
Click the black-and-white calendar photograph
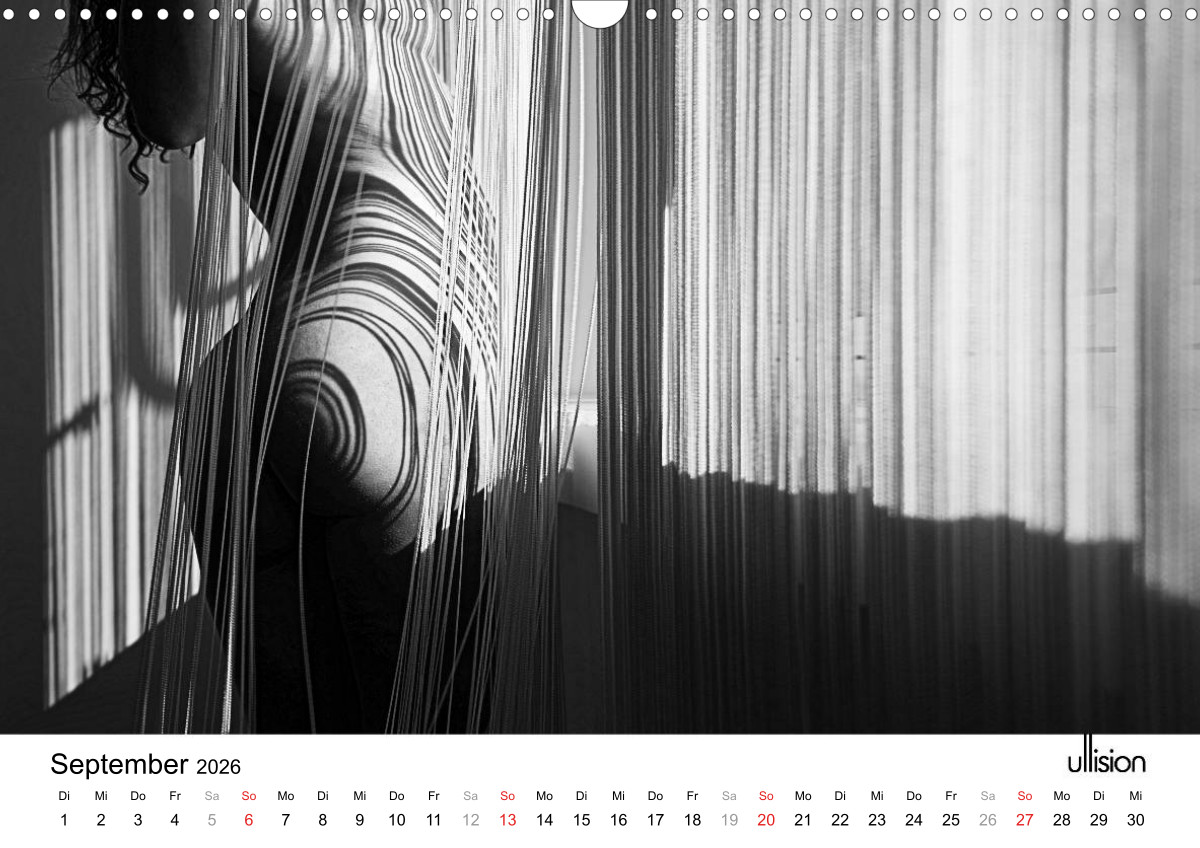click(600, 367)
